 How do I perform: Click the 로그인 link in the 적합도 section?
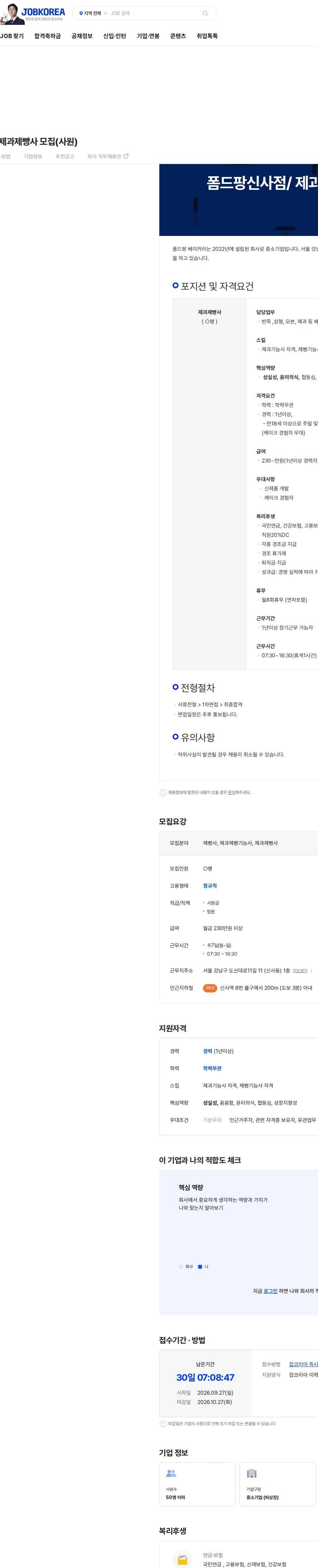pos(270,1291)
